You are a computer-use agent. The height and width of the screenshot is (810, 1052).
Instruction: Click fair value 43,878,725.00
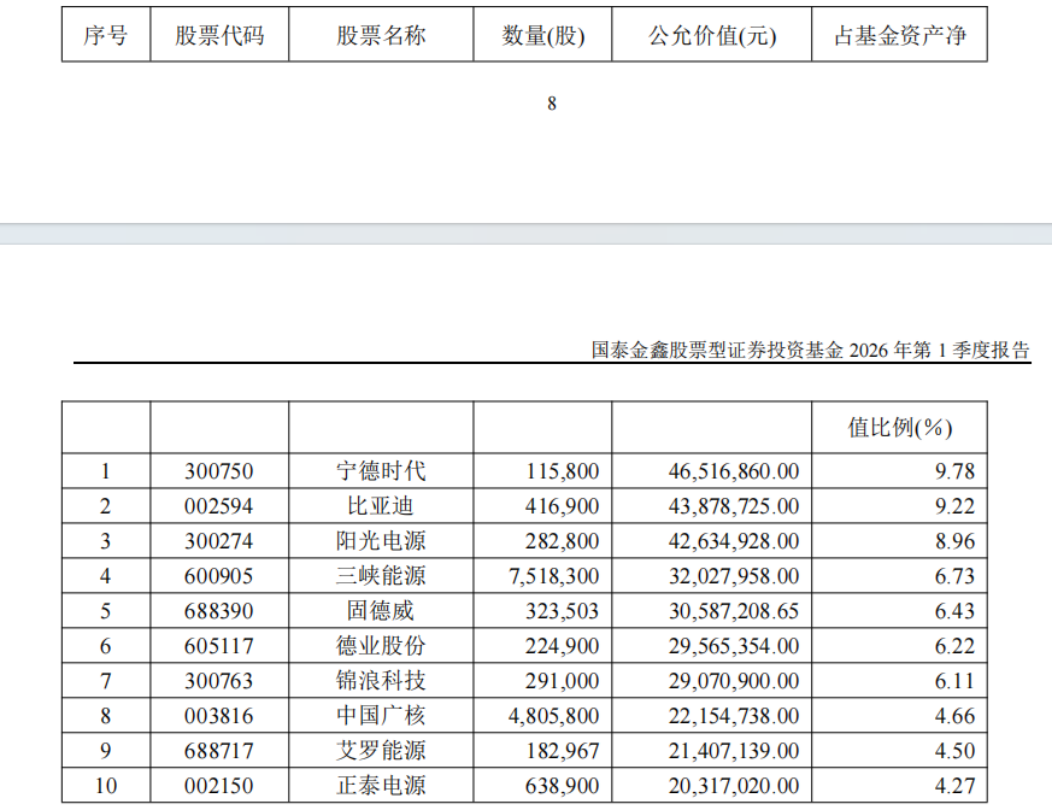pos(733,506)
